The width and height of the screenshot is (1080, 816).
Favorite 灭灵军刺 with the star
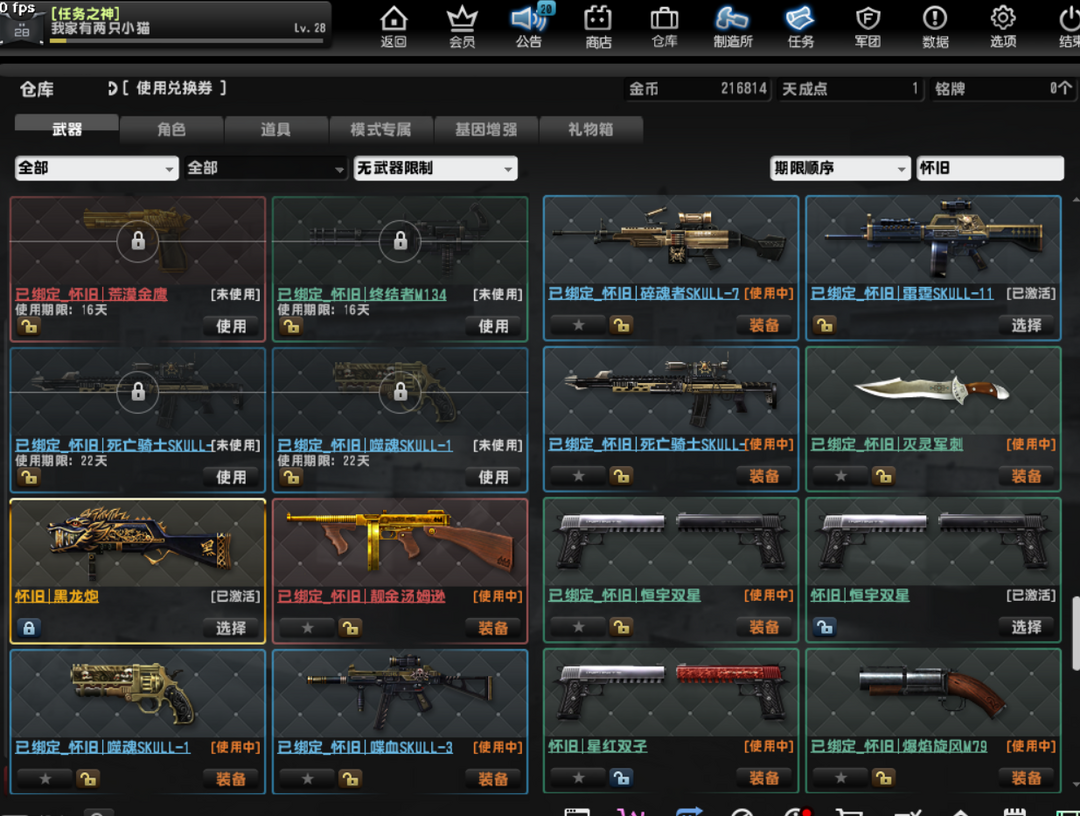pos(841,475)
